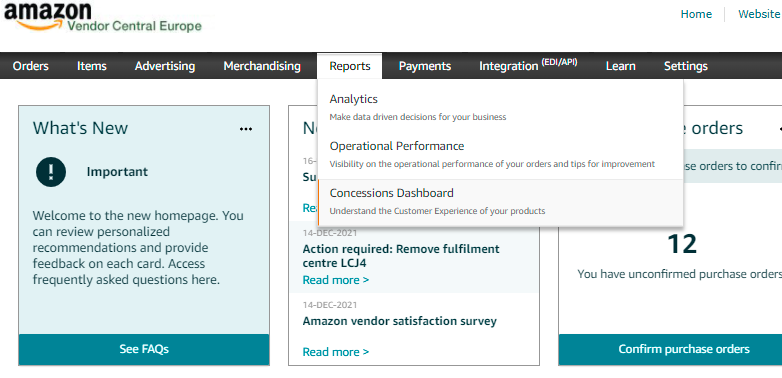Viewport: 782px width, 378px height.
Task: Click the Reports menu tab
Action: pos(350,66)
